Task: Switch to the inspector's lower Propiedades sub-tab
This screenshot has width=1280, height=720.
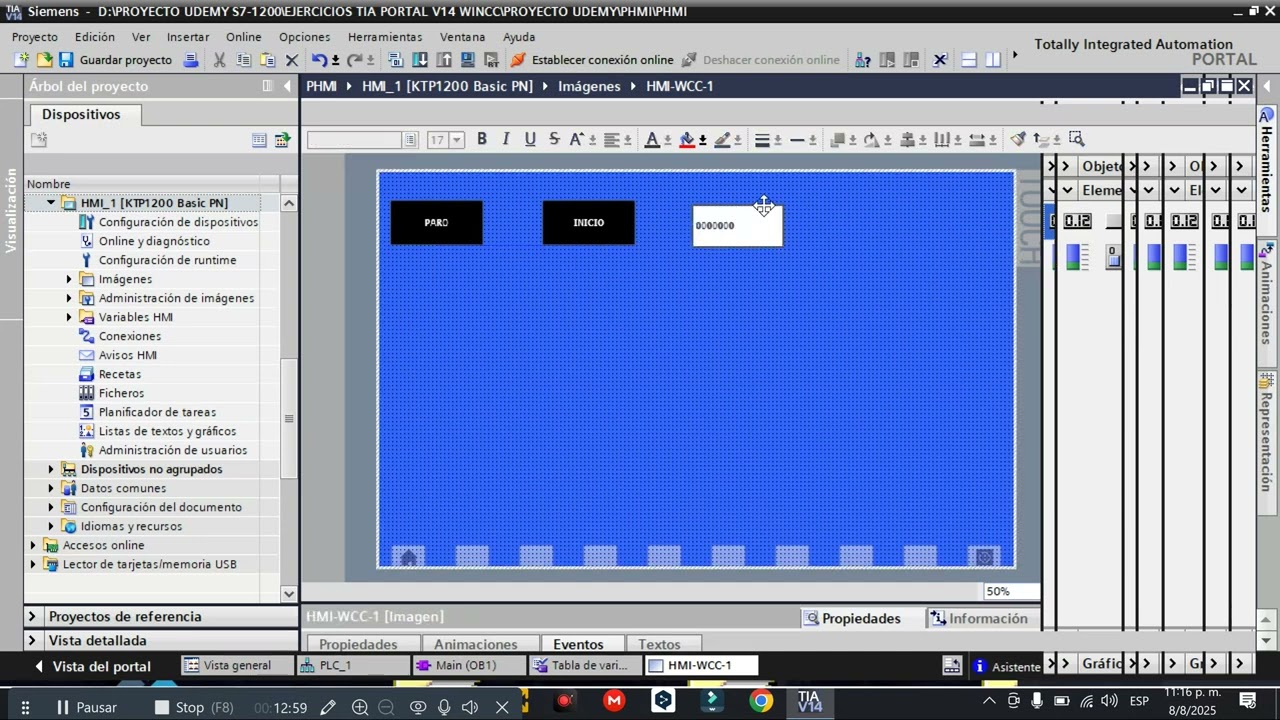Action: coord(358,644)
